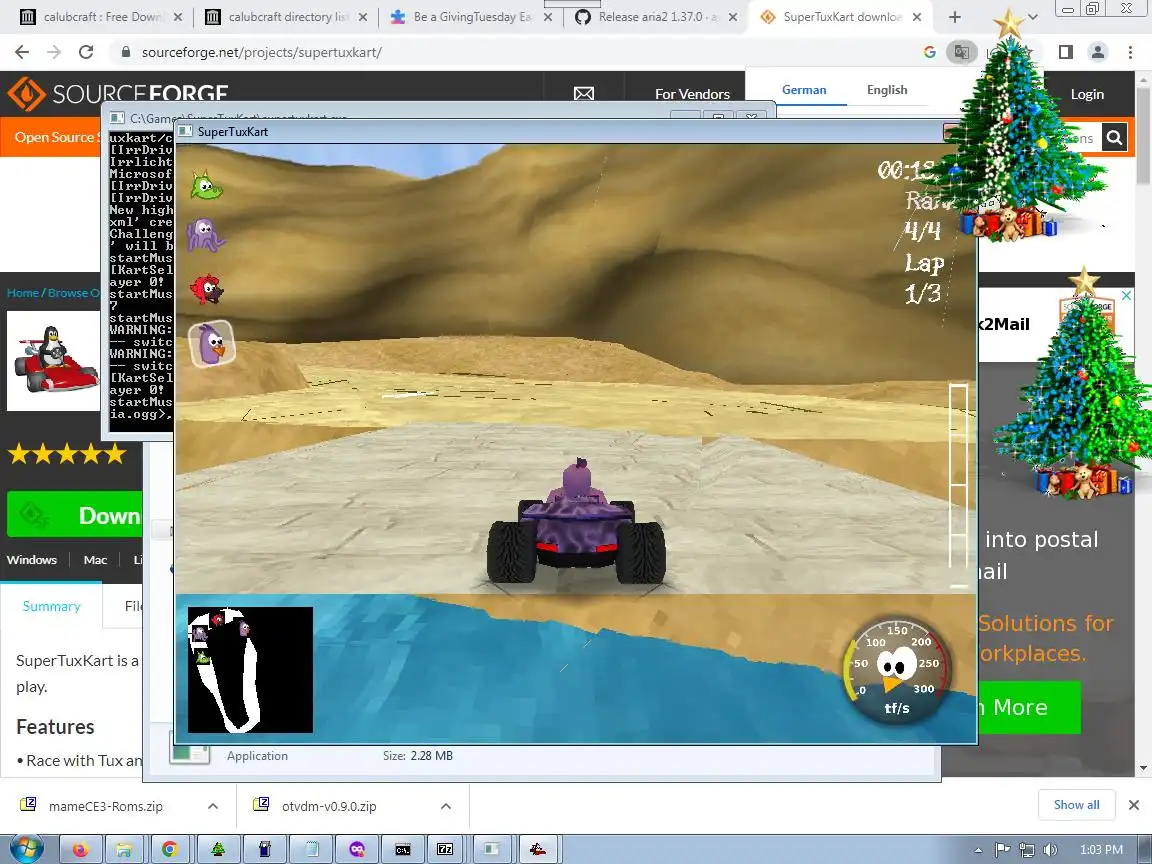Open 7-Zip from the taskbar
The image size is (1152, 864).
(x=445, y=849)
